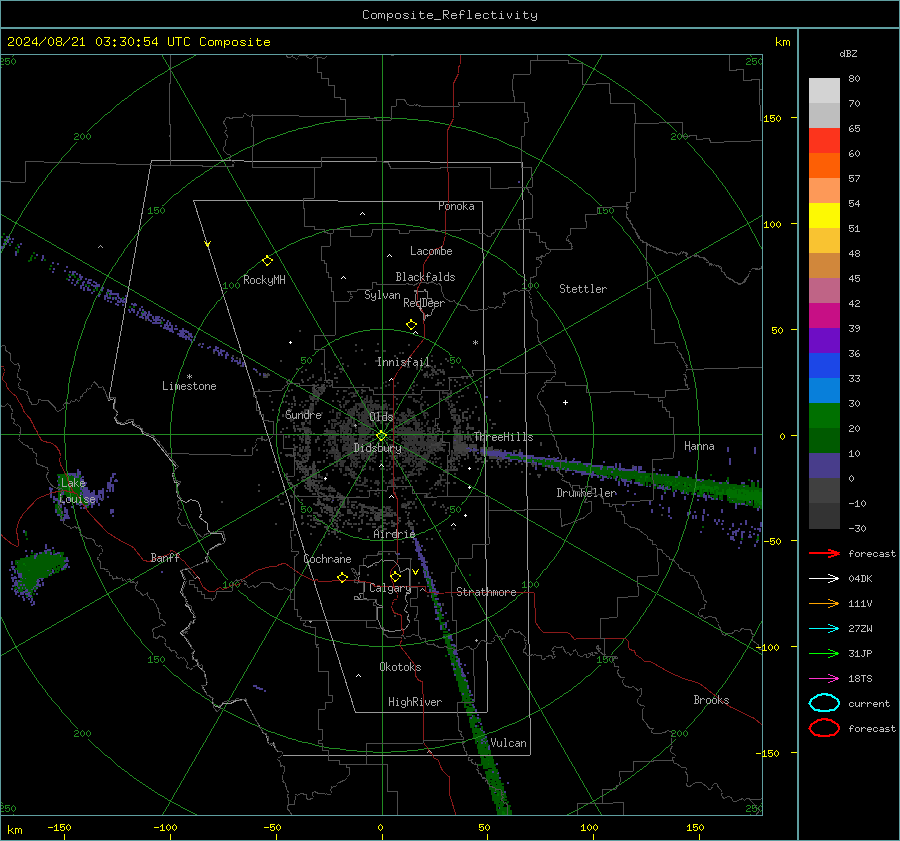Click the Olds city label
The height and width of the screenshot is (841, 900).
[x=382, y=417]
